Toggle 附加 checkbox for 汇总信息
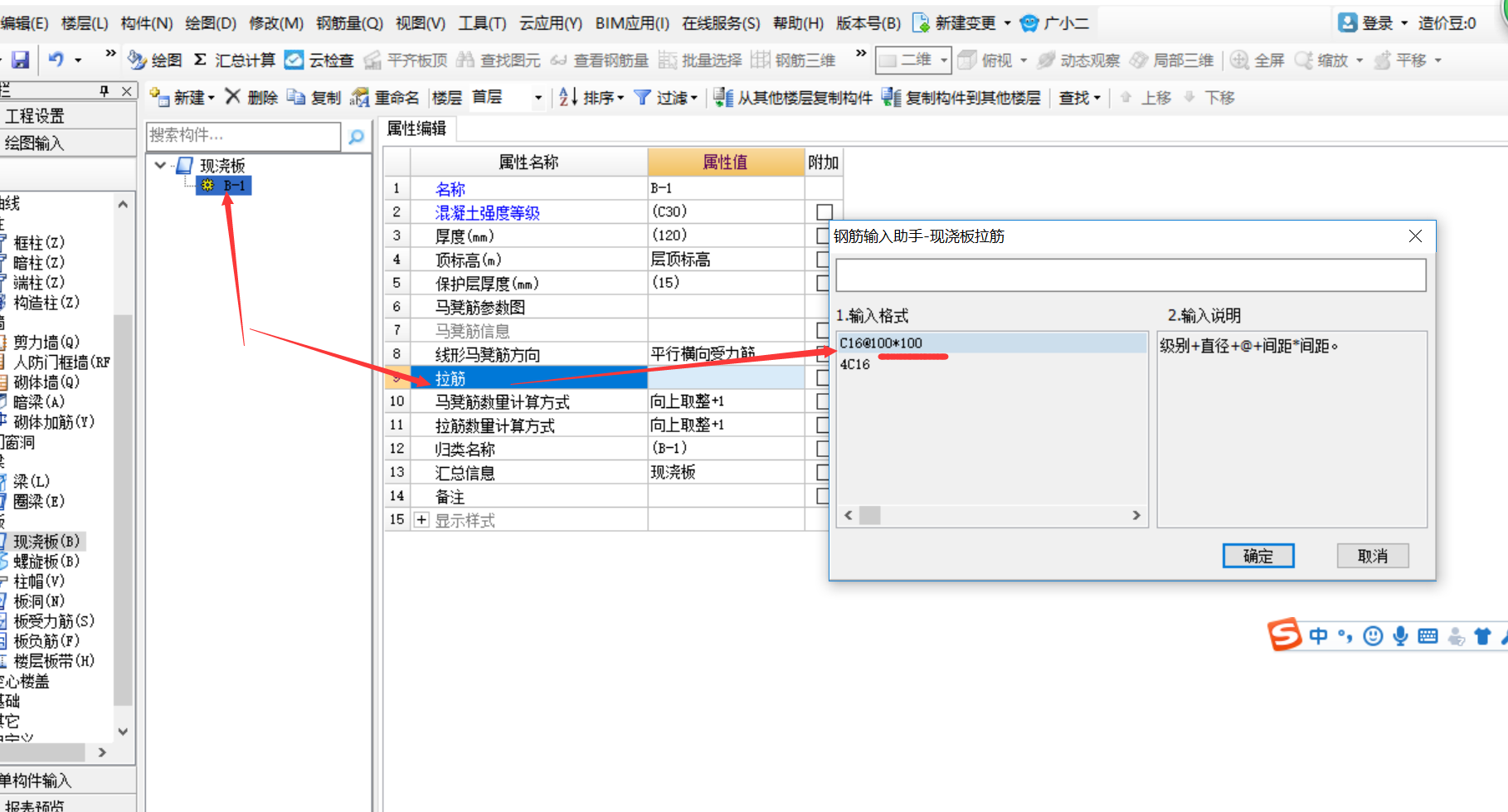1508x812 pixels. click(823, 472)
